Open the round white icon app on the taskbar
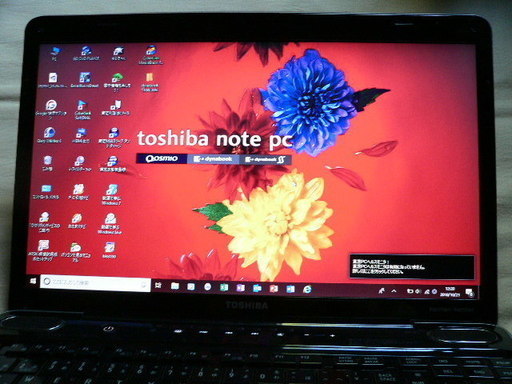This screenshot has width=512, height=384. click(207, 286)
